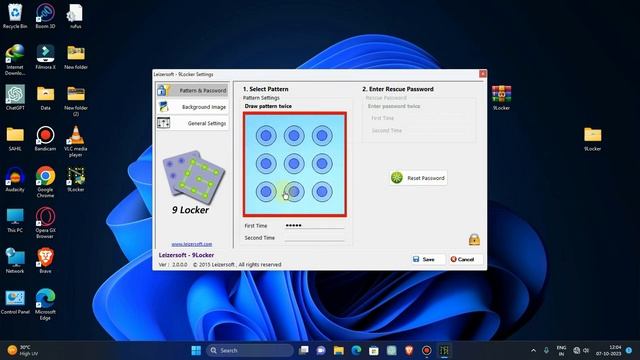The width and height of the screenshot is (640, 360).
Task: Select the Microsoft Edge desktop icon
Action: [x=45, y=304]
